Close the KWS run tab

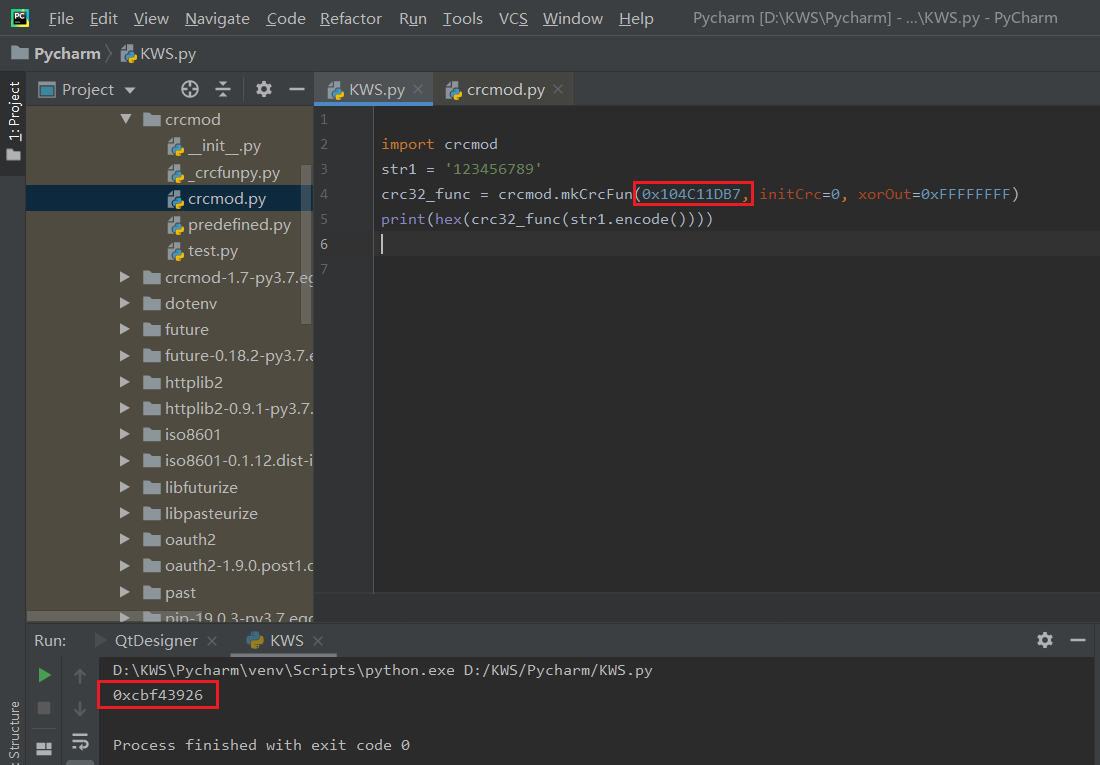tap(318, 641)
